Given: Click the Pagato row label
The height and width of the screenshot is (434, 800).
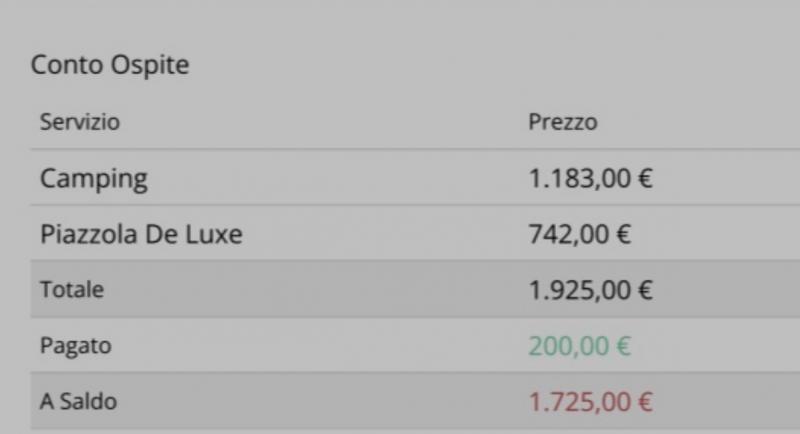Looking at the screenshot, I should pyautogui.click(x=75, y=346).
